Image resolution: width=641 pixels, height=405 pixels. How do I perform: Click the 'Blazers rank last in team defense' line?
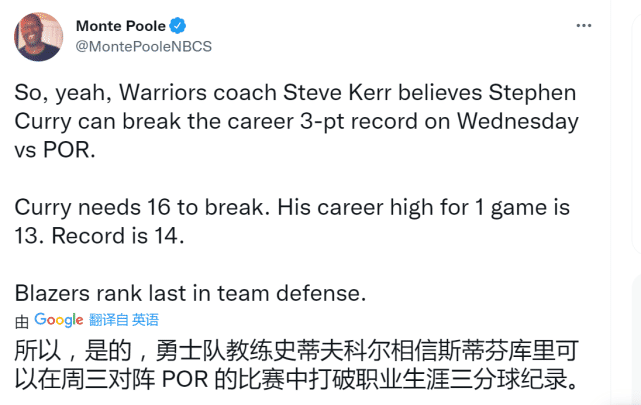(x=188, y=294)
